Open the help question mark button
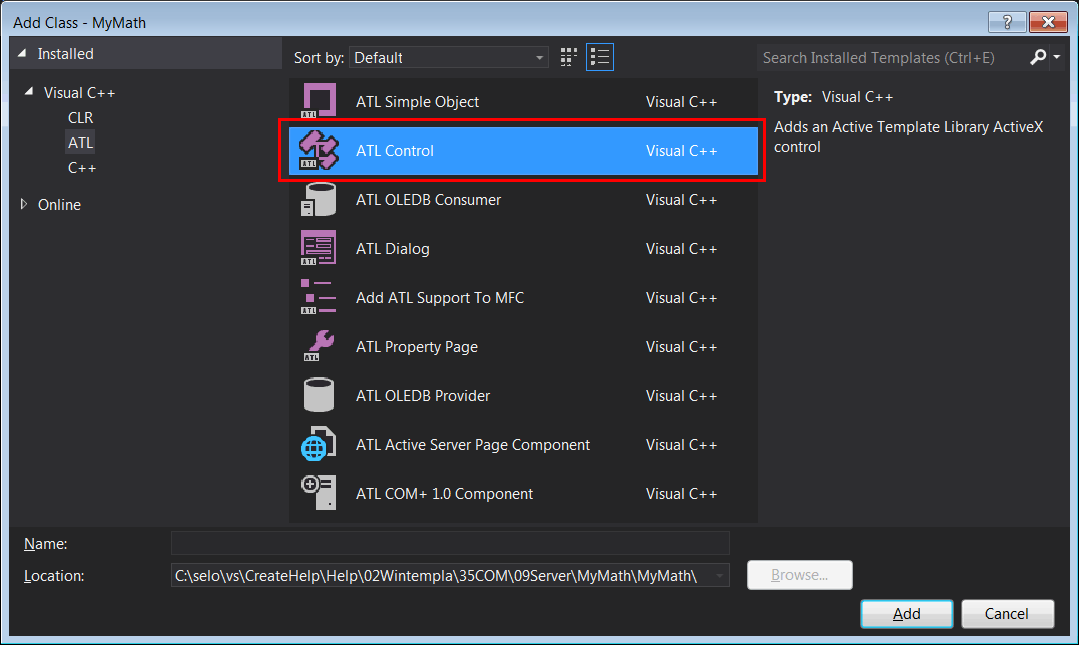 tap(1007, 22)
